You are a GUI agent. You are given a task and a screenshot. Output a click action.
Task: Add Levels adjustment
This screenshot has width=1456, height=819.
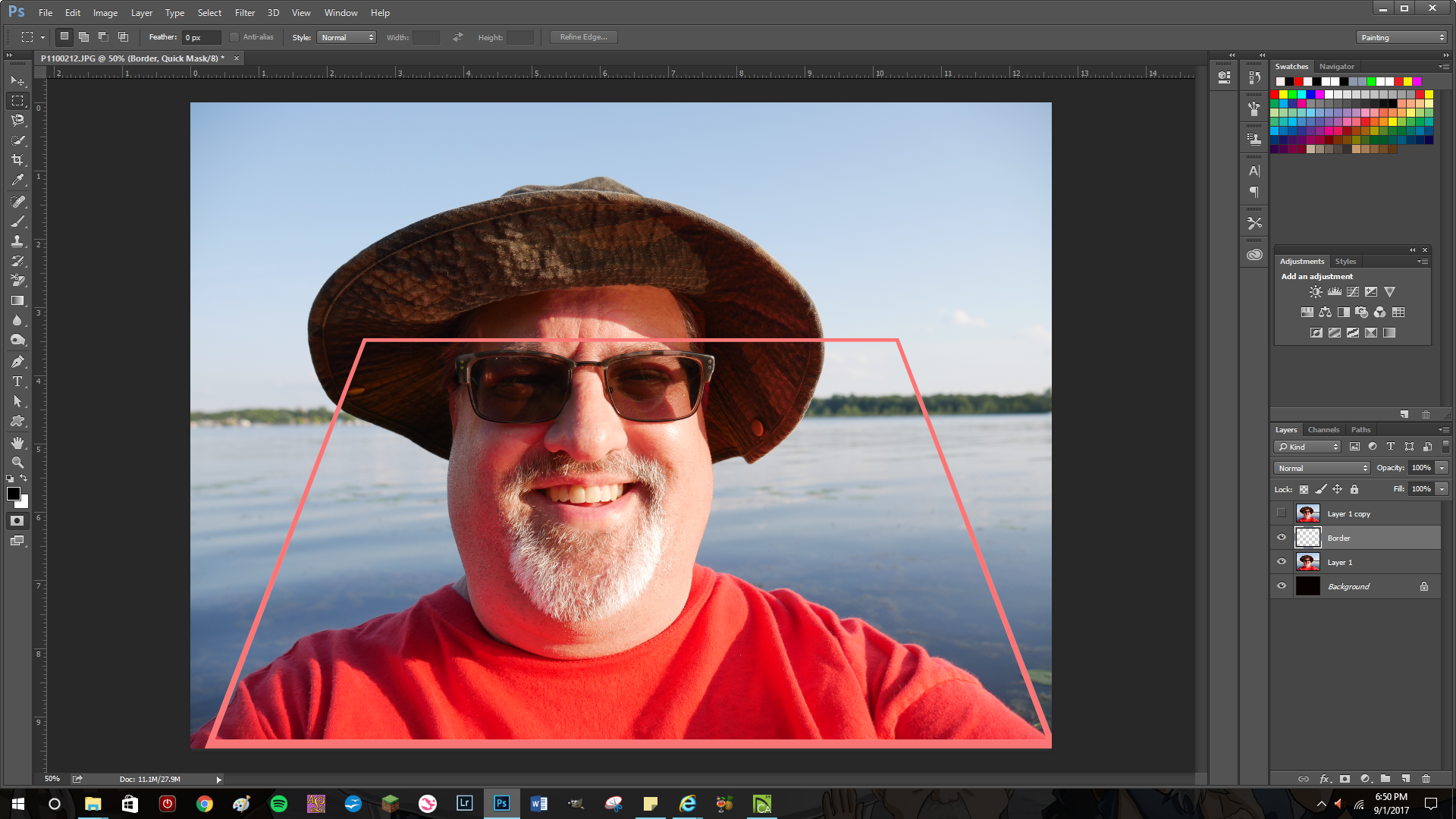click(1335, 292)
